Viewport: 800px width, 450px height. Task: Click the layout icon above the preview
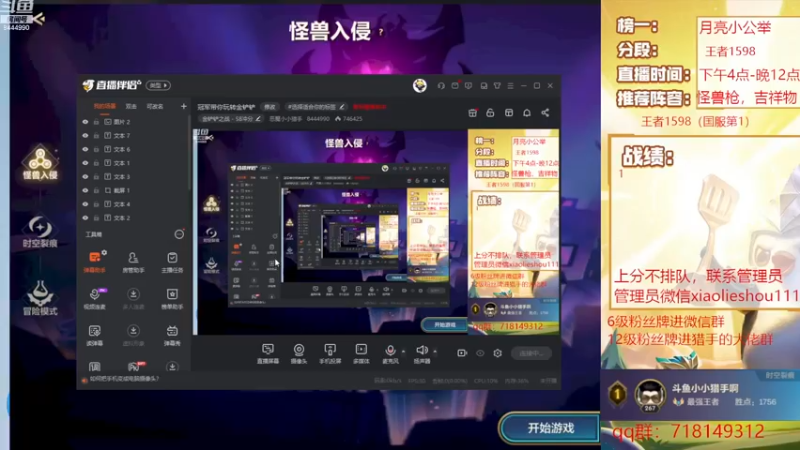click(x=509, y=113)
